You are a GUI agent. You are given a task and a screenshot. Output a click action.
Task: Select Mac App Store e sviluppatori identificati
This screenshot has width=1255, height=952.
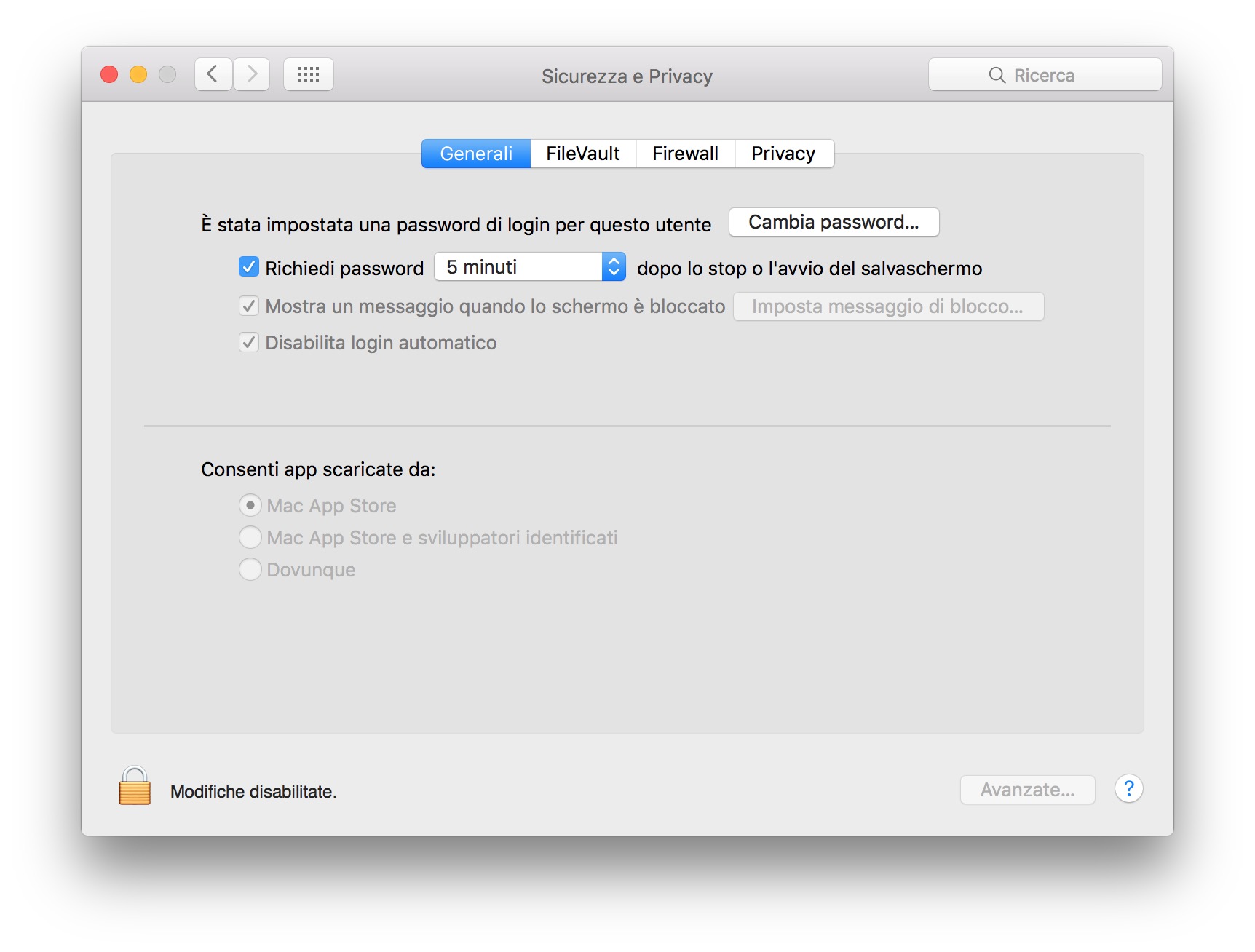(x=250, y=537)
